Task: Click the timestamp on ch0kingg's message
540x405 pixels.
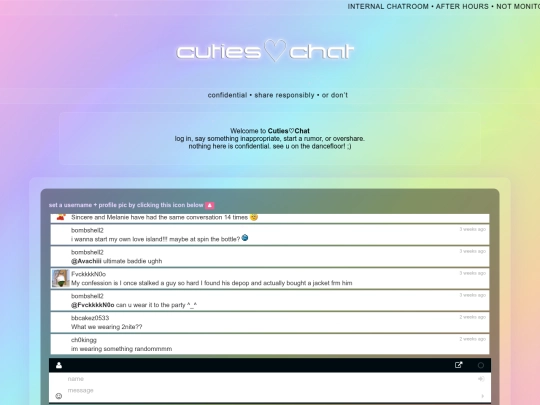Action: (x=472, y=339)
